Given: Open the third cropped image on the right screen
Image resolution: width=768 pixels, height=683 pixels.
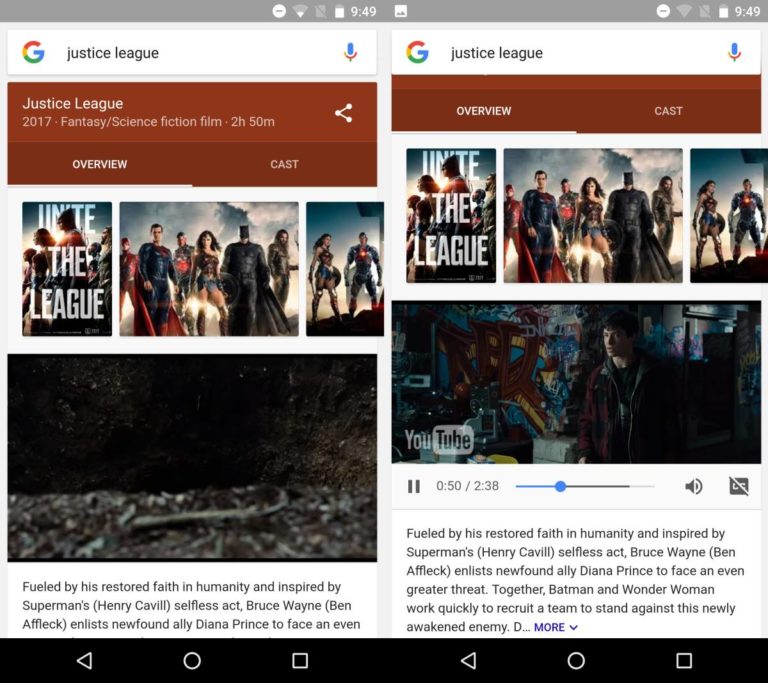Looking at the screenshot, I should pyautogui.click(x=729, y=216).
